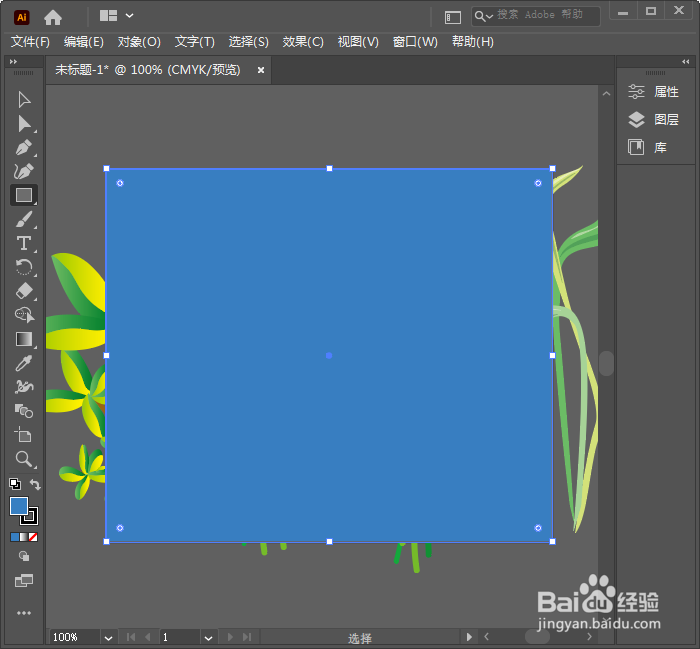Go to next artboard button

pyautogui.click(x=230, y=637)
